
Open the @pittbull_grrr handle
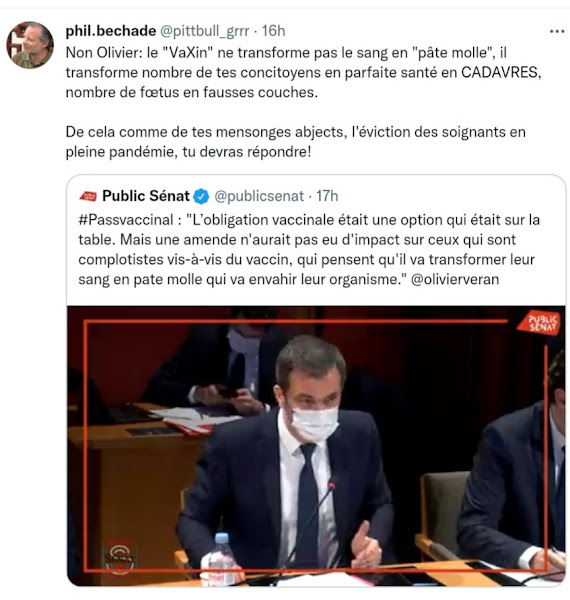[x=204, y=31]
